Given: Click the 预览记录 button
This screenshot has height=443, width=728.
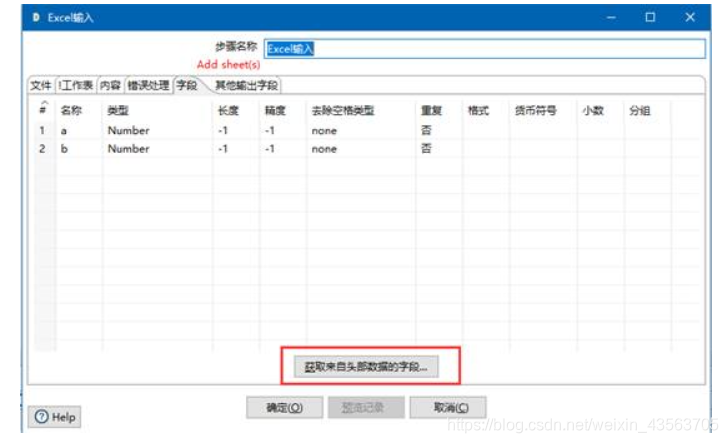Looking at the screenshot, I should (x=366, y=408).
